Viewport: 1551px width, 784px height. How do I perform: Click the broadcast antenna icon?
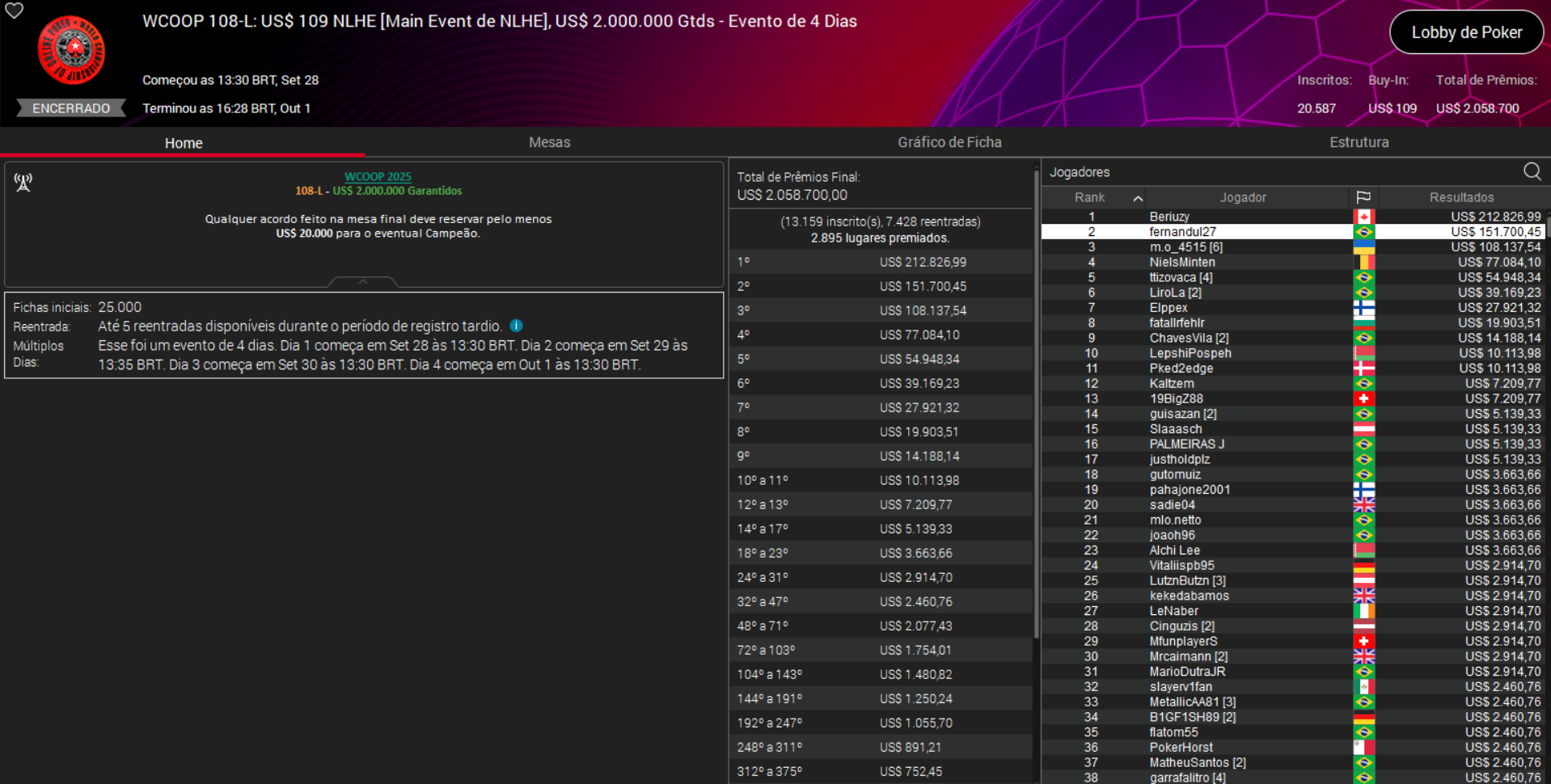click(x=23, y=183)
